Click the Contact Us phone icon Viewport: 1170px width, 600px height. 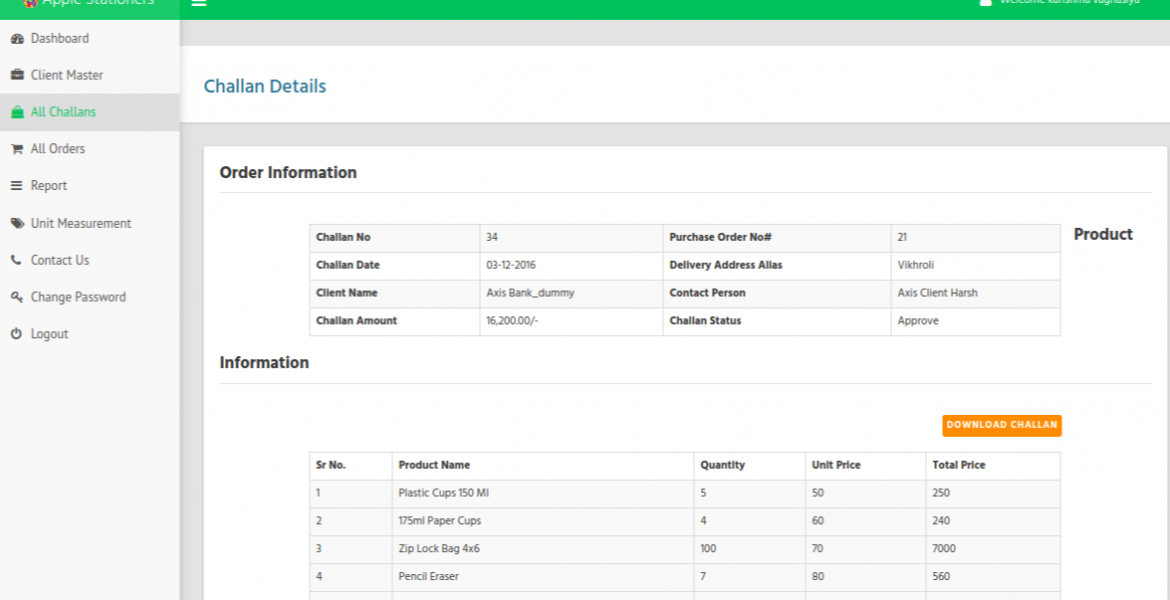[16, 260]
